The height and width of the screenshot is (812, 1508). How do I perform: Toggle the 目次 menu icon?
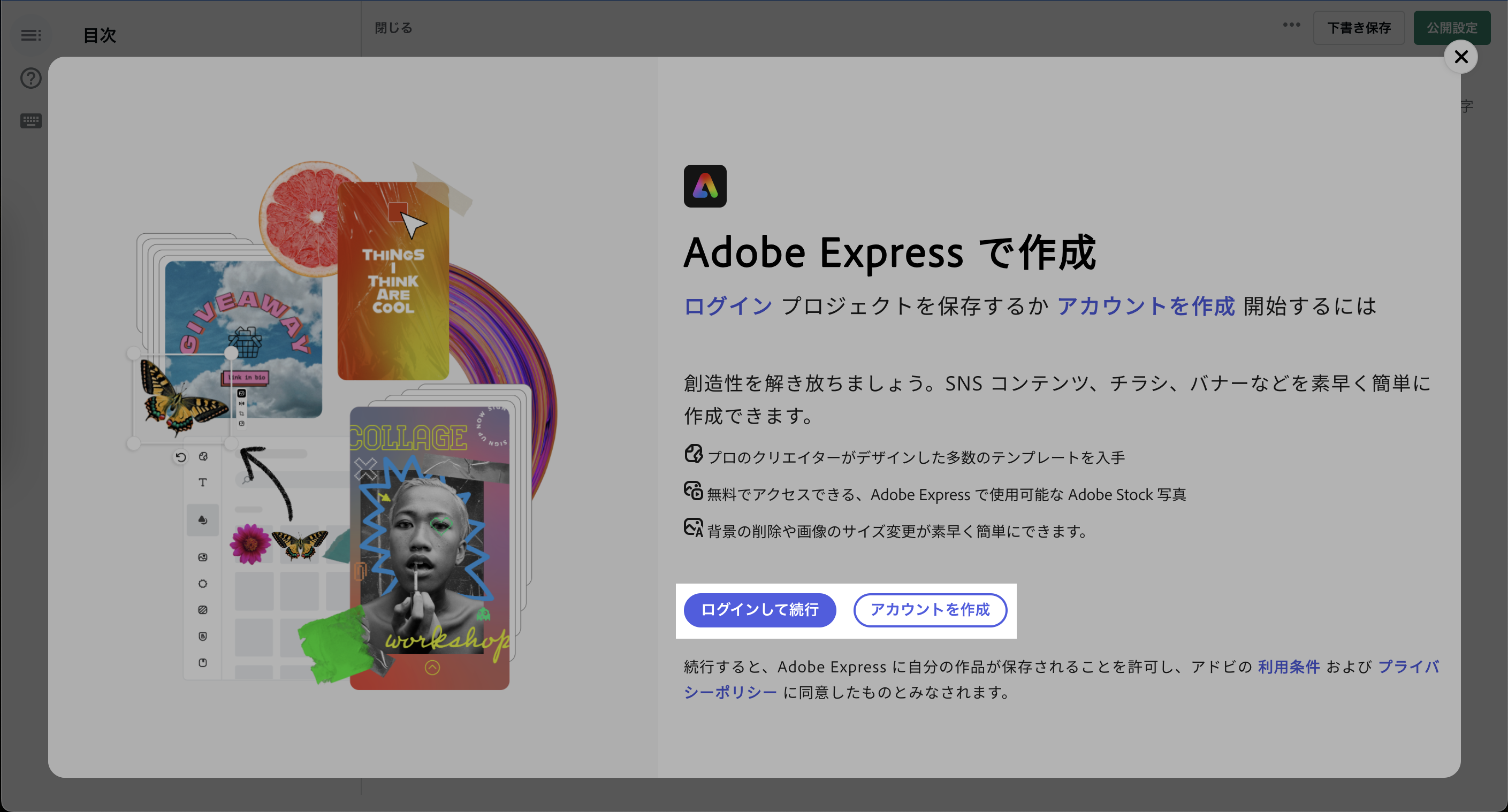[x=31, y=35]
